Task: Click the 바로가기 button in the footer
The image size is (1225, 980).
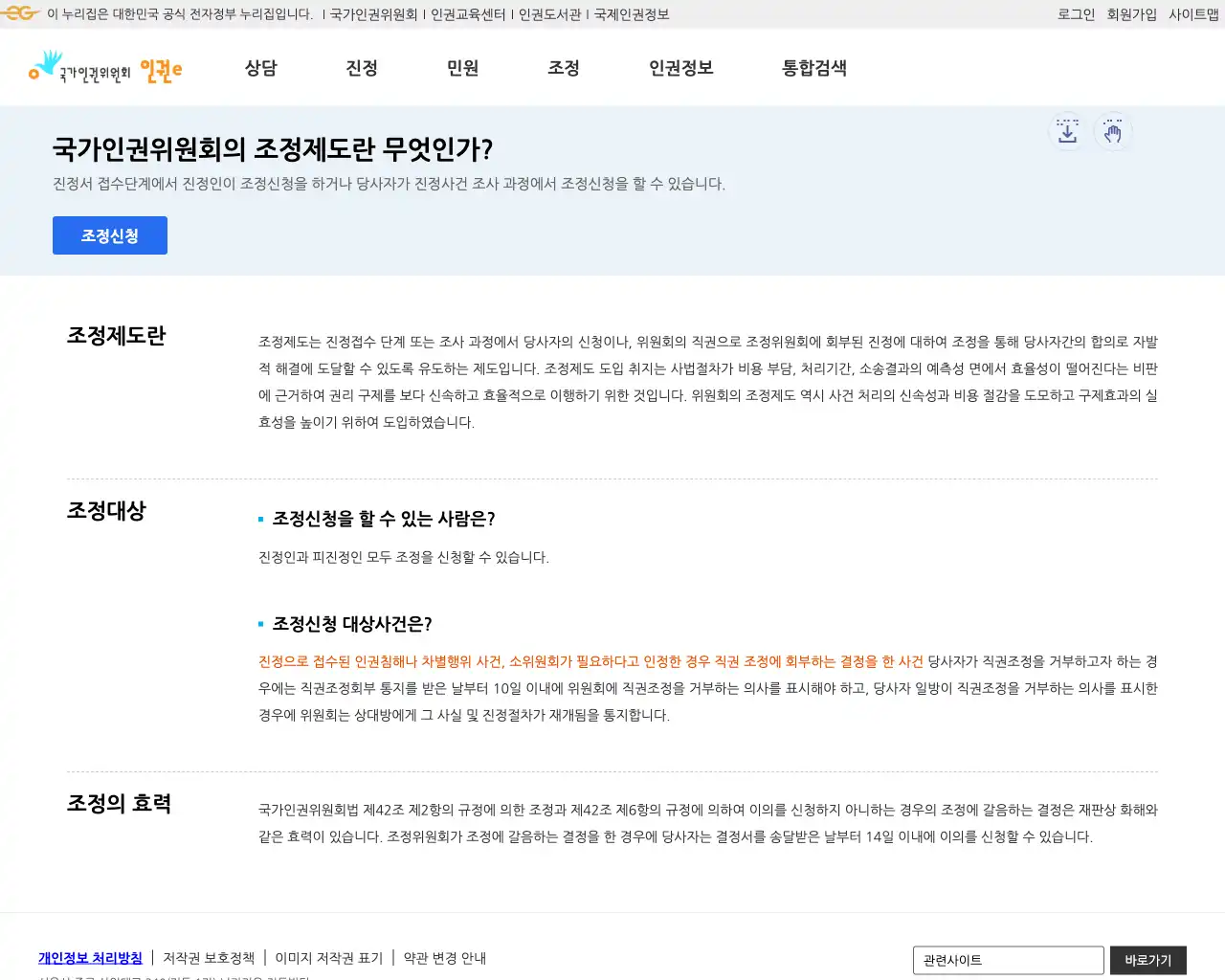Action: tap(1147, 960)
